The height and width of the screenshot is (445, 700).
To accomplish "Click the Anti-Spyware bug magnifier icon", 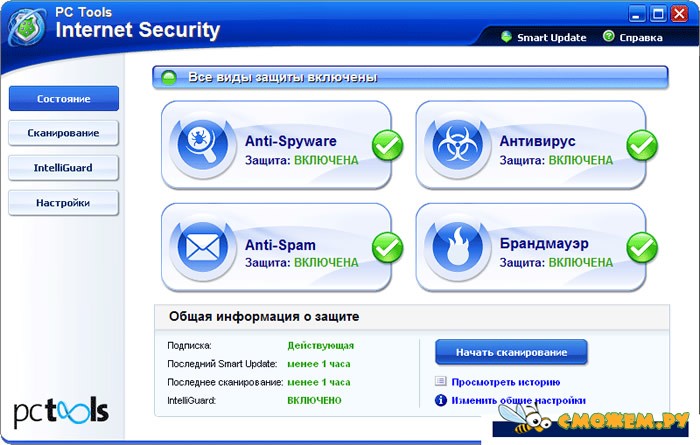I will pos(203,146).
